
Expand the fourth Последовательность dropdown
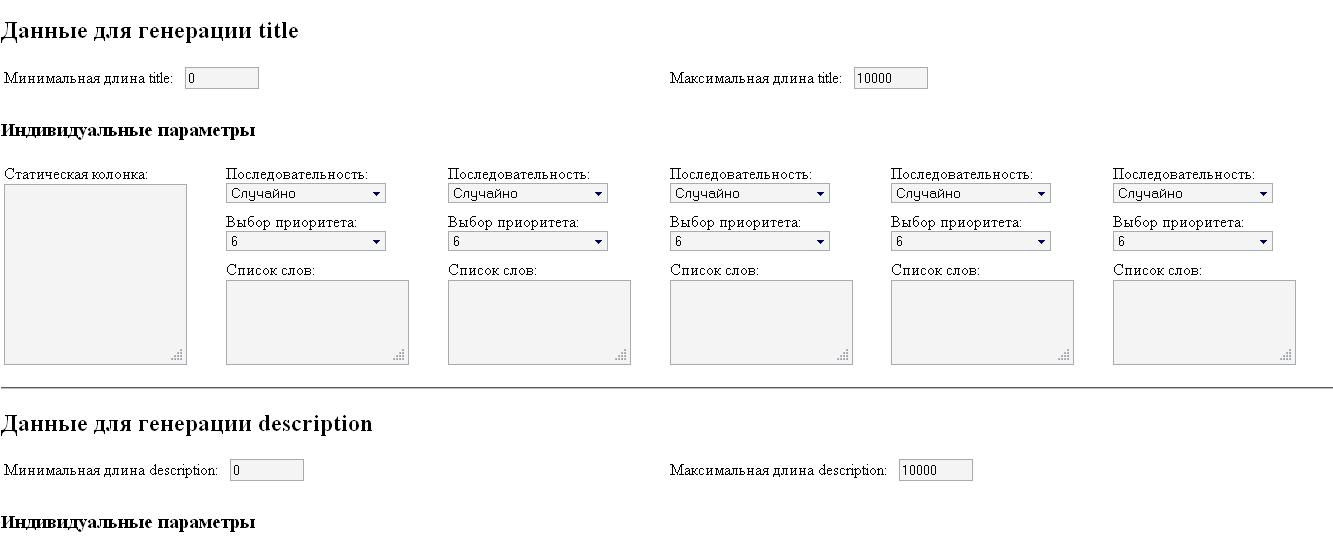[x=970, y=194]
